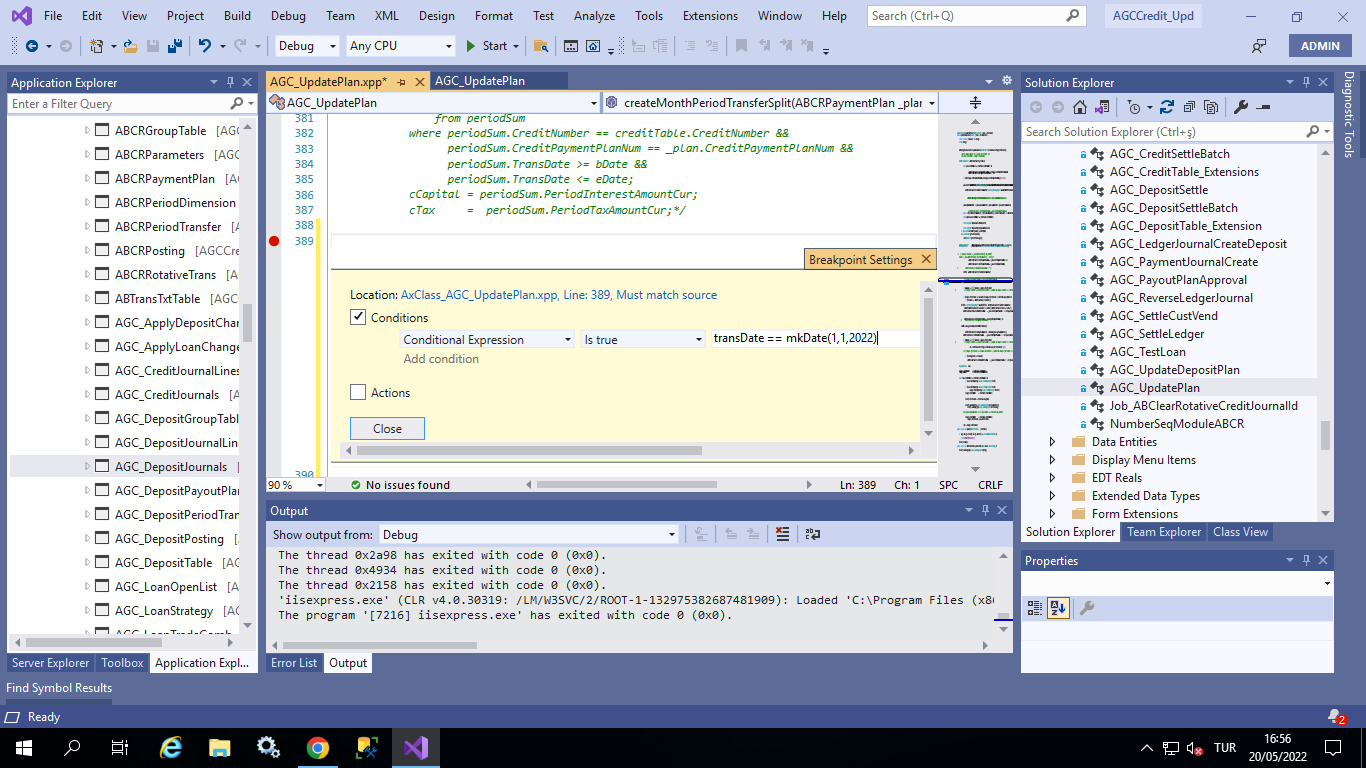Click Save All icon in toolbar
This screenshot has height=768, width=1366.
[174, 46]
